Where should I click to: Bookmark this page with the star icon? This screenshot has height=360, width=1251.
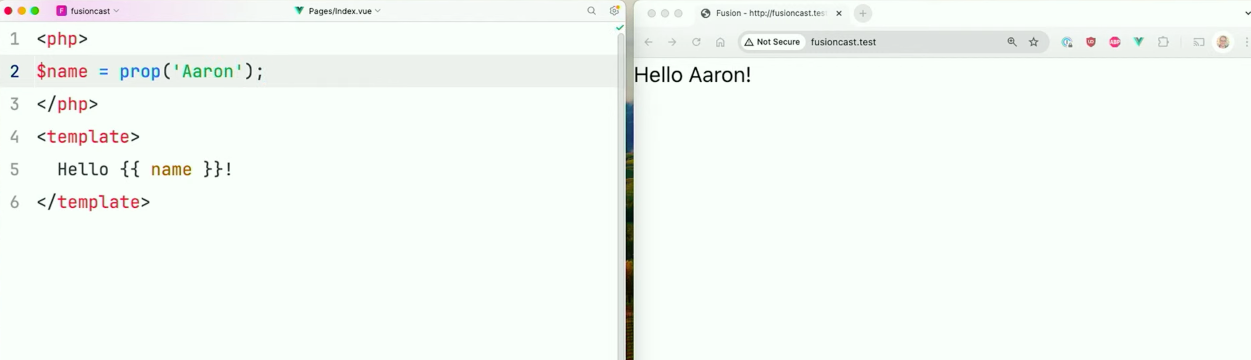pyautogui.click(x=1034, y=42)
